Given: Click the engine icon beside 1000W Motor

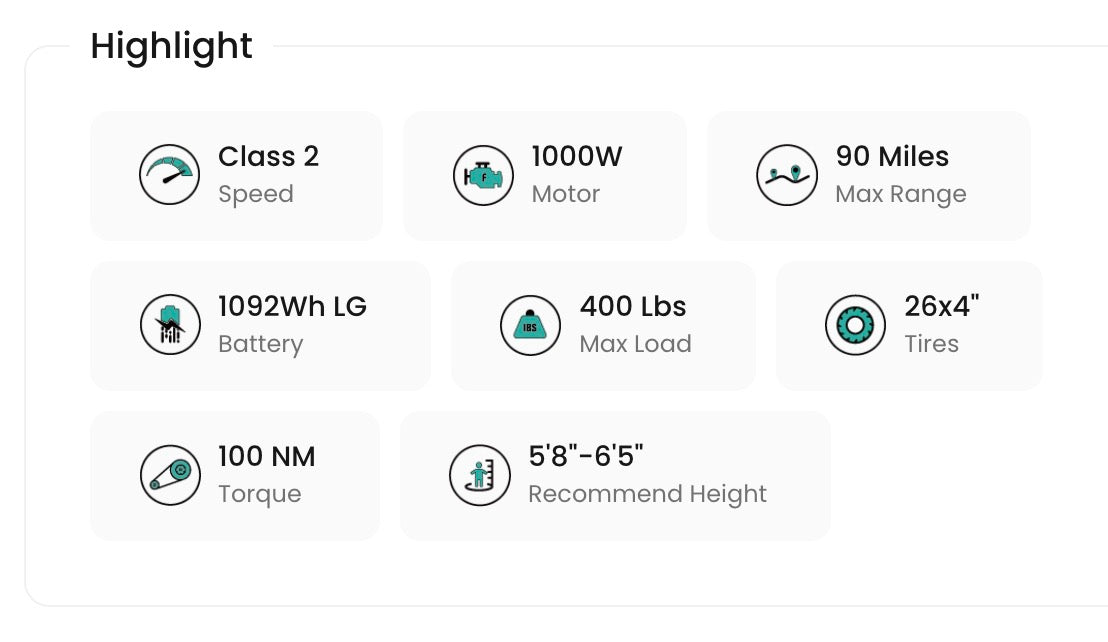Looking at the screenshot, I should click(x=483, y=175).
